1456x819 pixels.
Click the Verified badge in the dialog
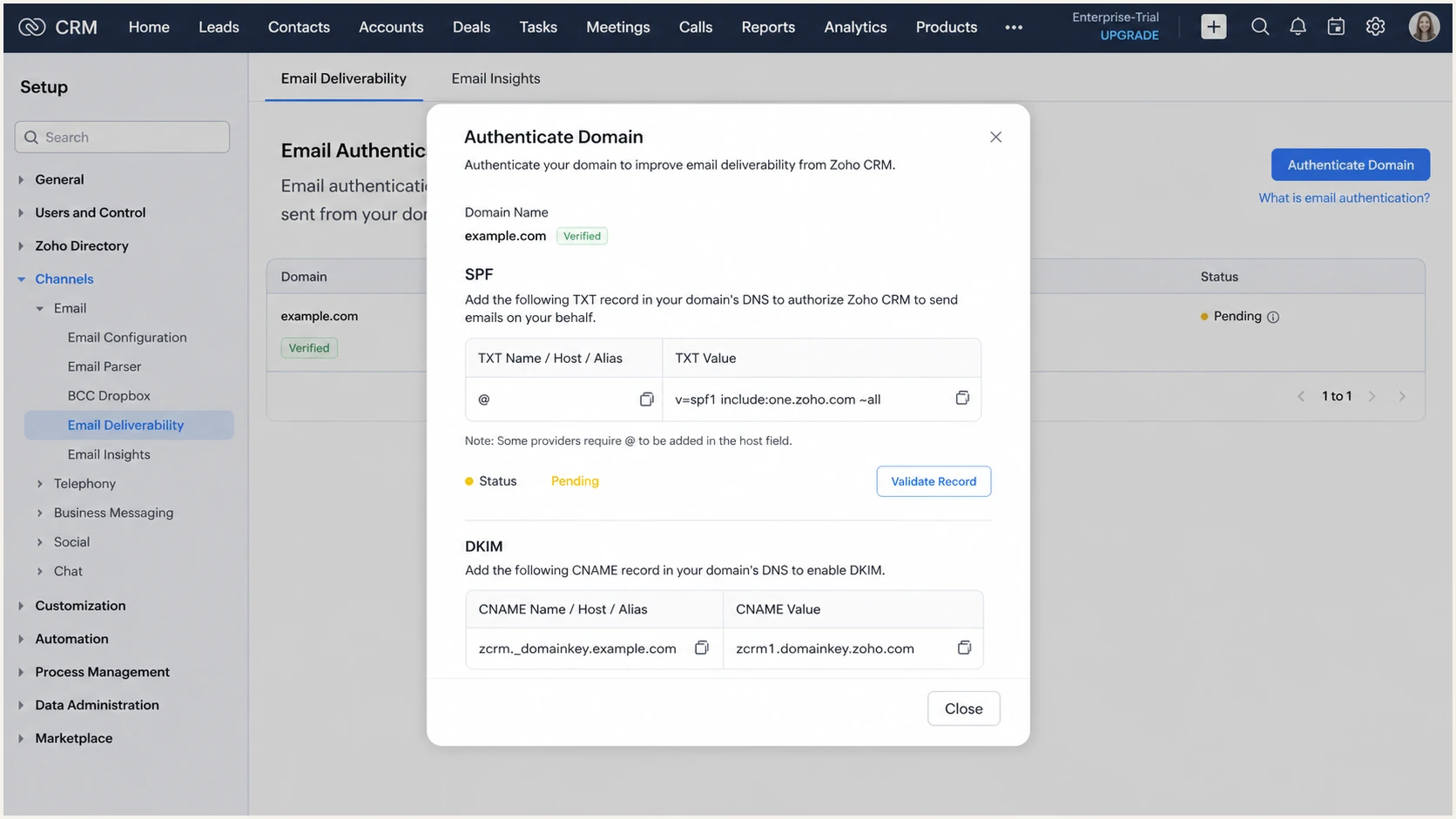582,236
